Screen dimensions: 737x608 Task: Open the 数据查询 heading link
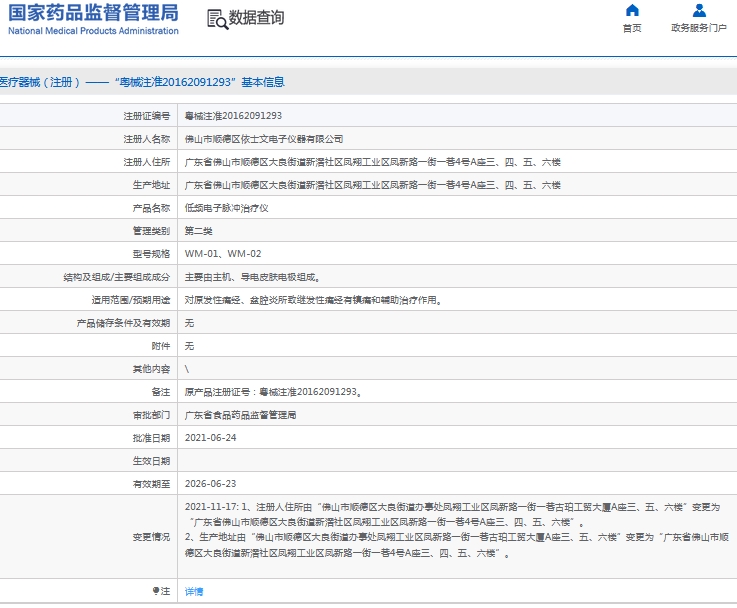tap(256, 18)
